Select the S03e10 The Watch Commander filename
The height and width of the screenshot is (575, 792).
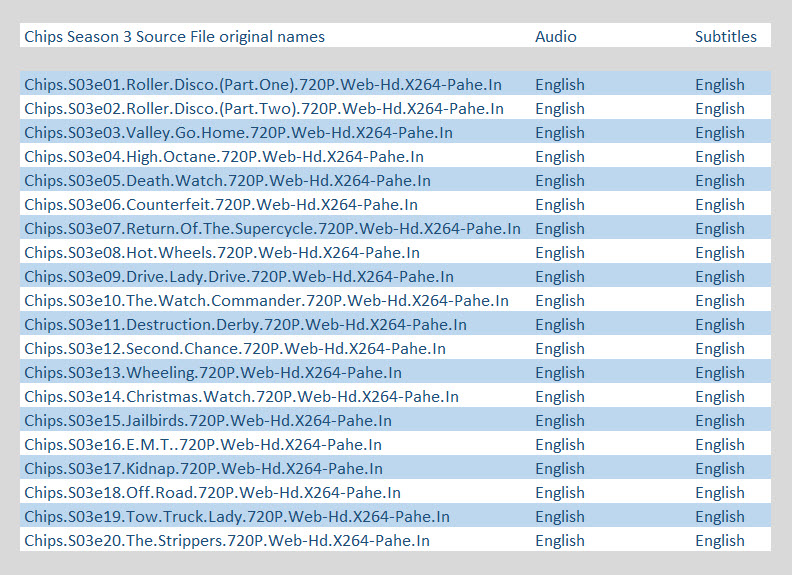(266, 301)
